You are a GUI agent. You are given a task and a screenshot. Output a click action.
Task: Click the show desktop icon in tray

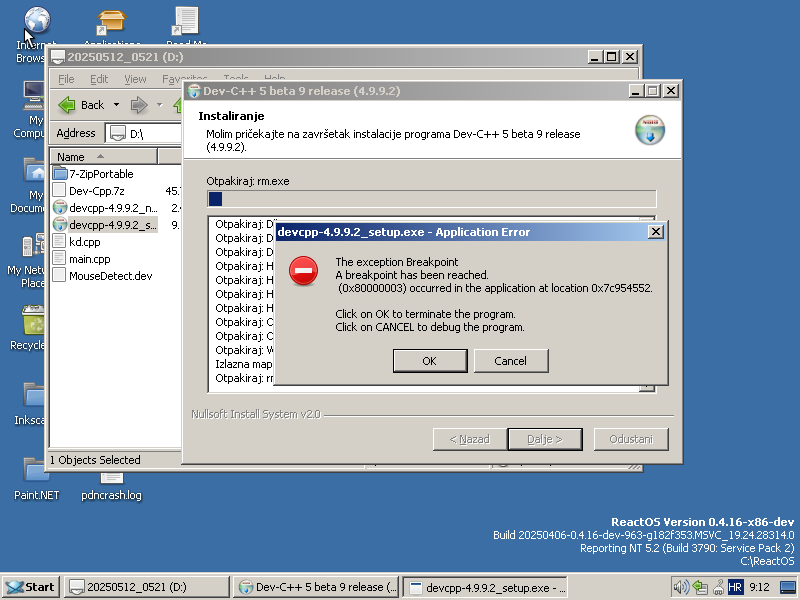coord(788,587)
